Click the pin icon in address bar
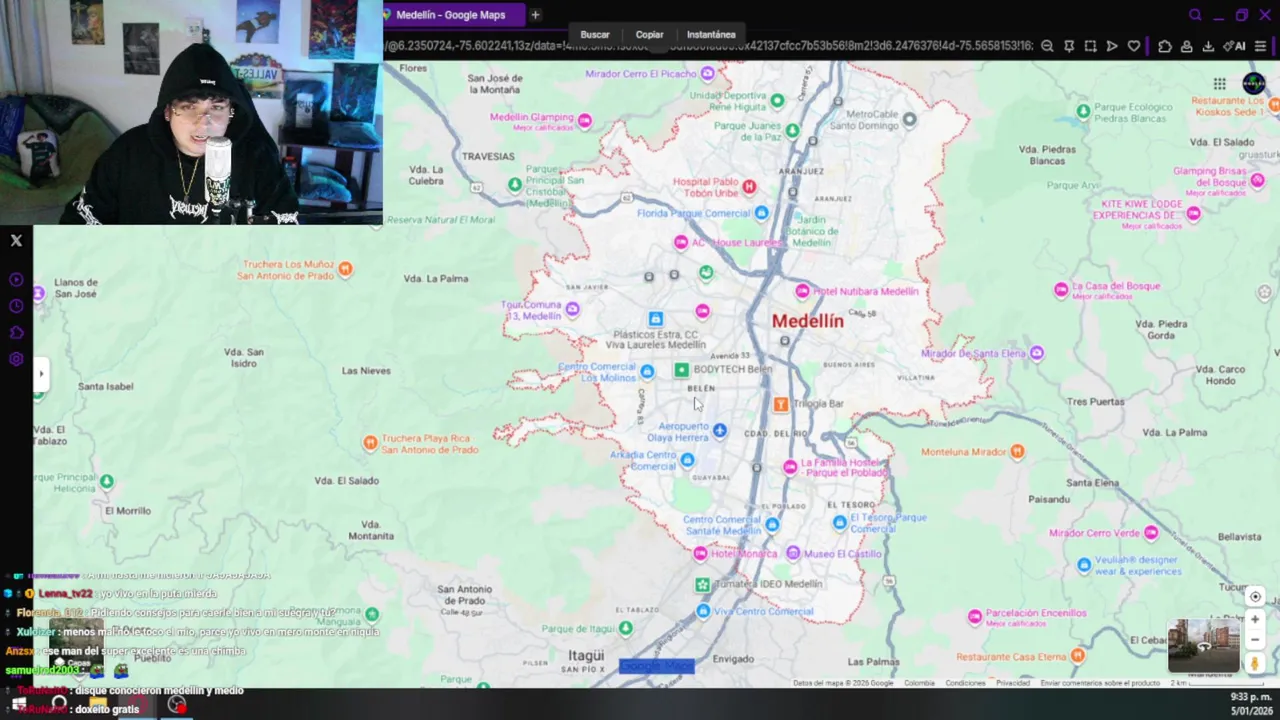Image resolution: width=1280 pixels, height=720 pixels. [x=1069, y=46]
